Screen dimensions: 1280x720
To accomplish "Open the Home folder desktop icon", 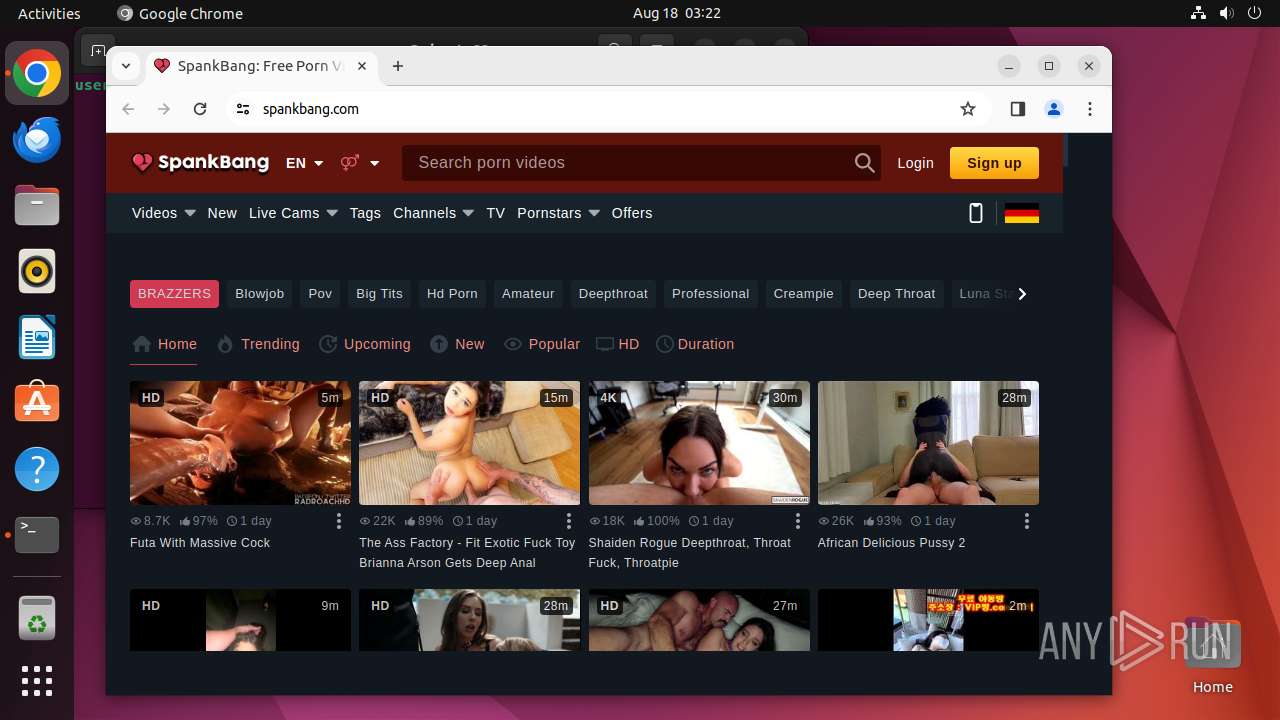I will click(1212, 656).
